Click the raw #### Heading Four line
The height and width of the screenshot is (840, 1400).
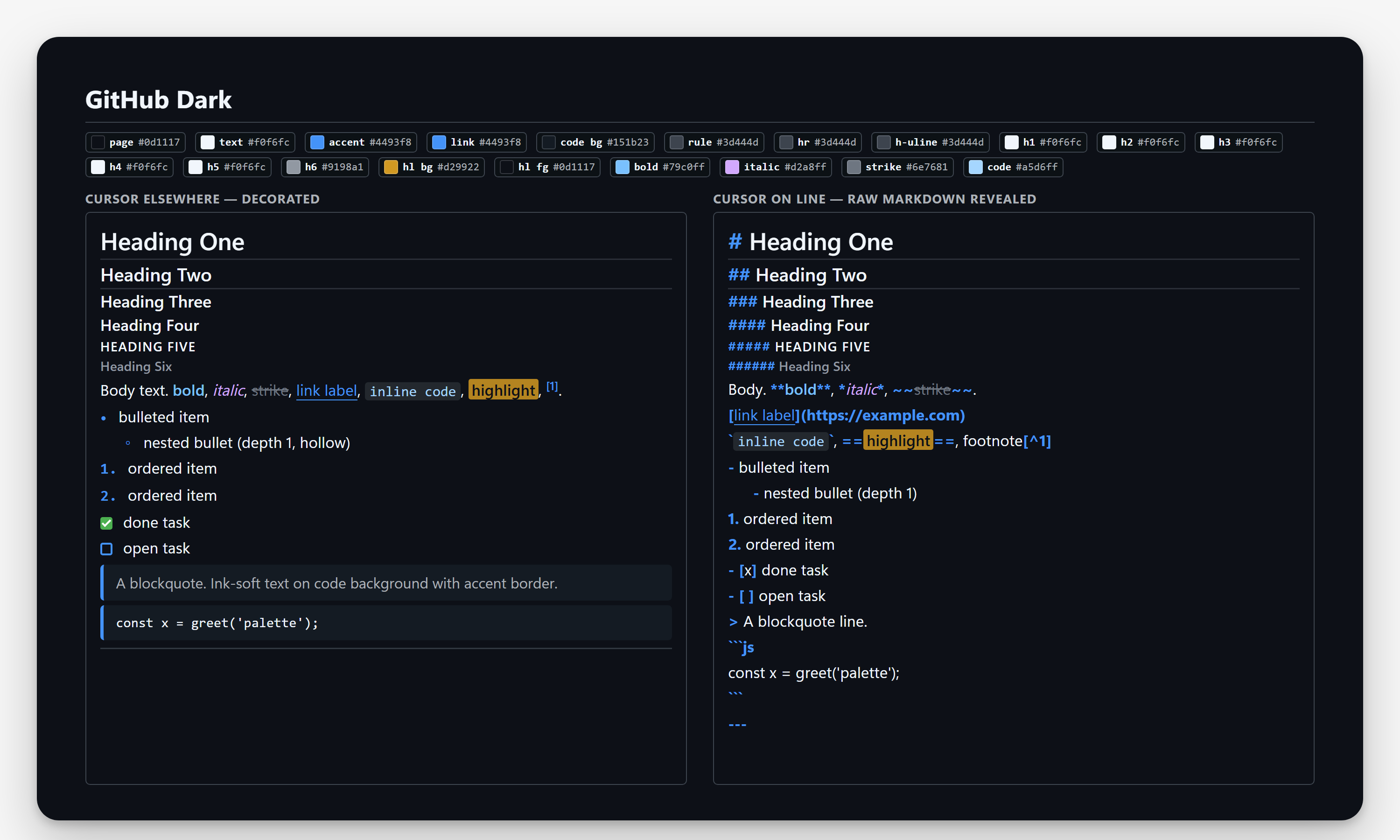point(798,325)
